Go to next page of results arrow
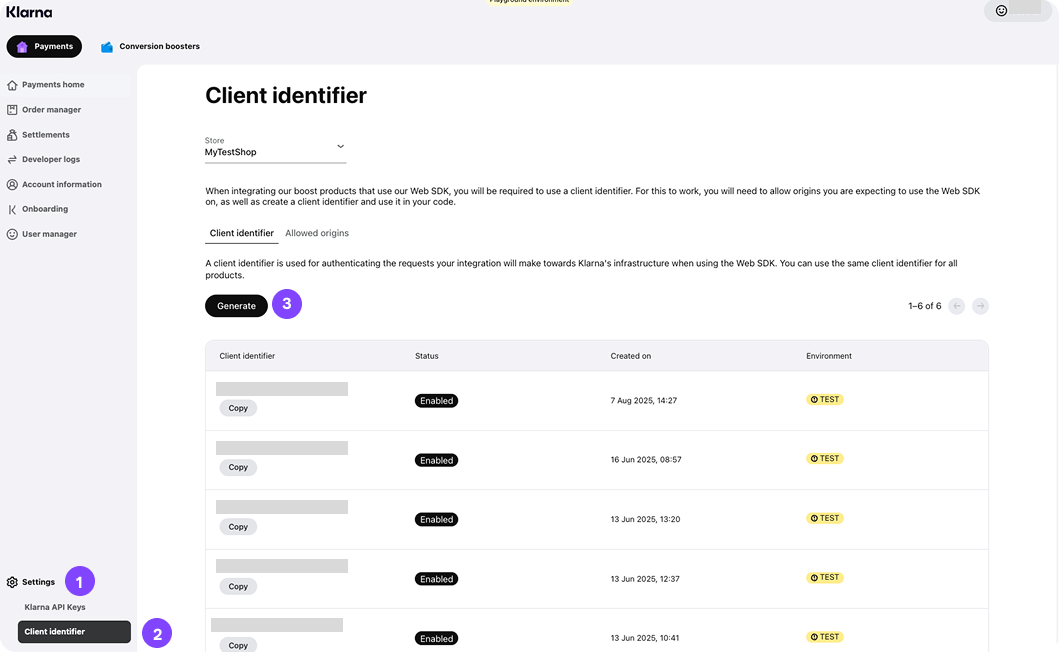Image resolution: width=1059 pixels, height=652 pixels. pyautogui.click(x=980, y=306)
